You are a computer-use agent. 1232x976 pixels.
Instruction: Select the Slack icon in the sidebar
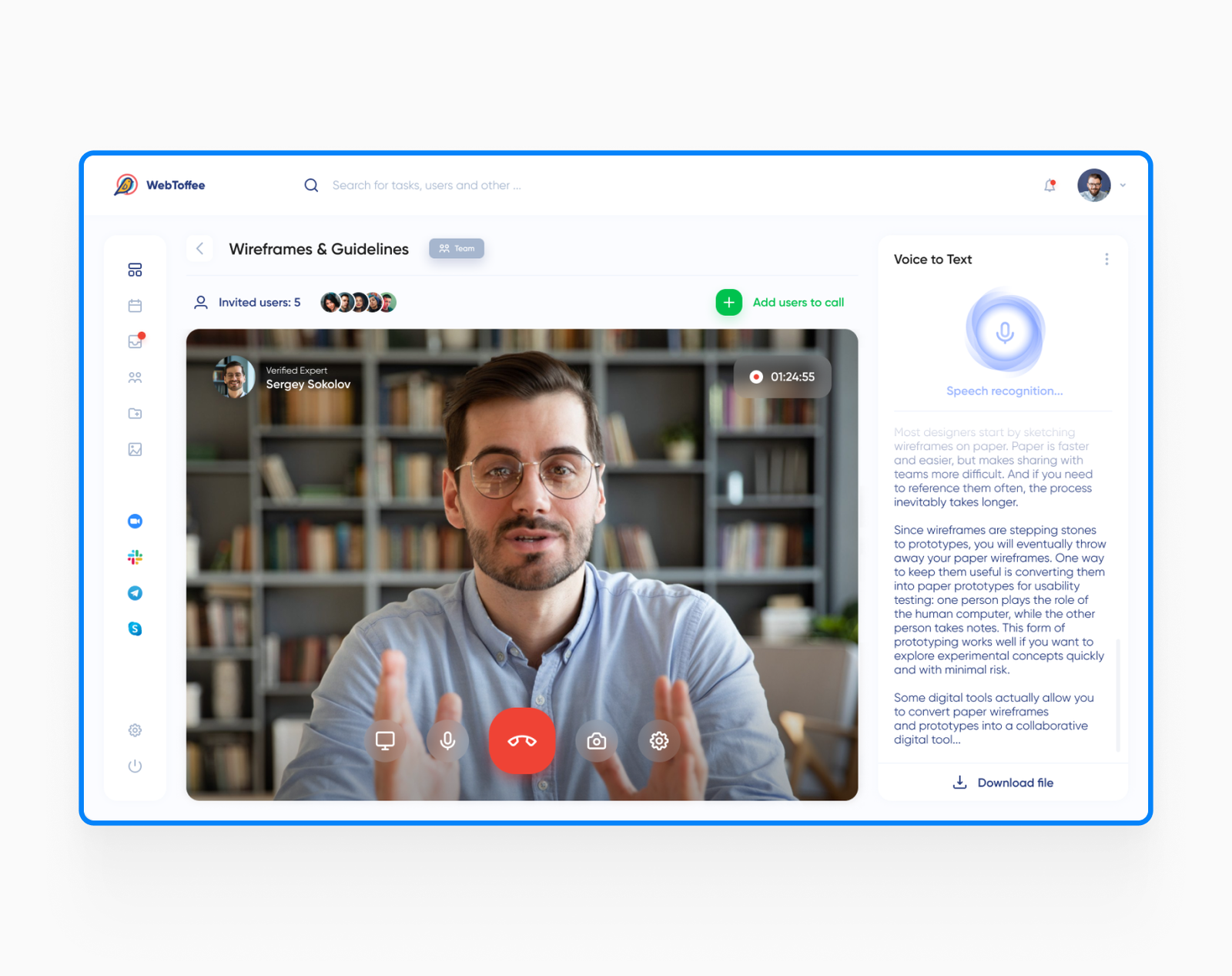coord(135,557)
